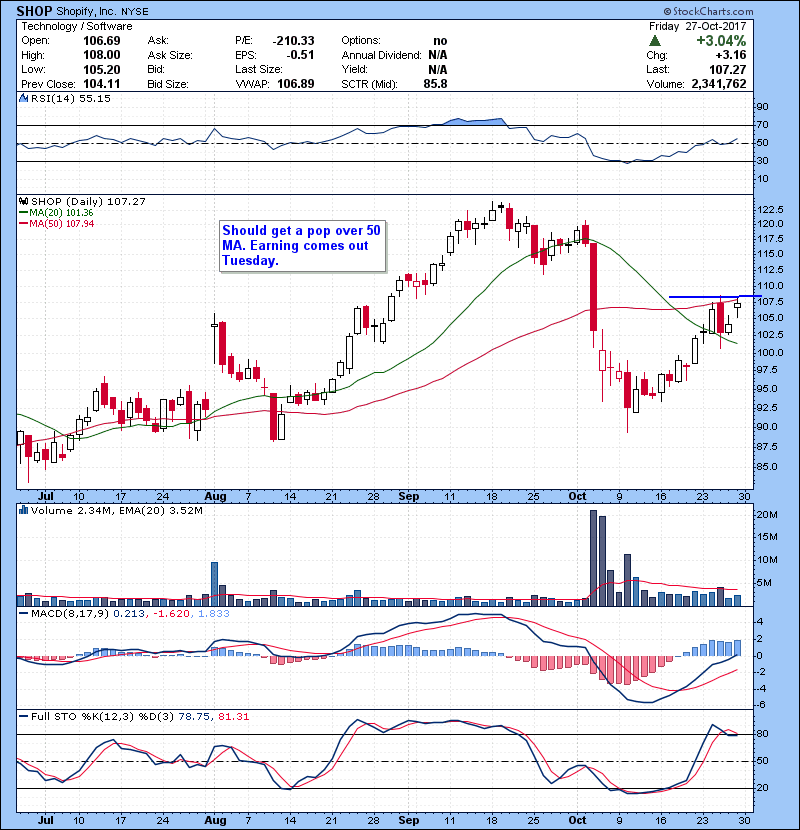The width and height of the screenshot is (800, 830).
Task: Click the SHOP candlestick chart icon
Action: pos(23,201)
